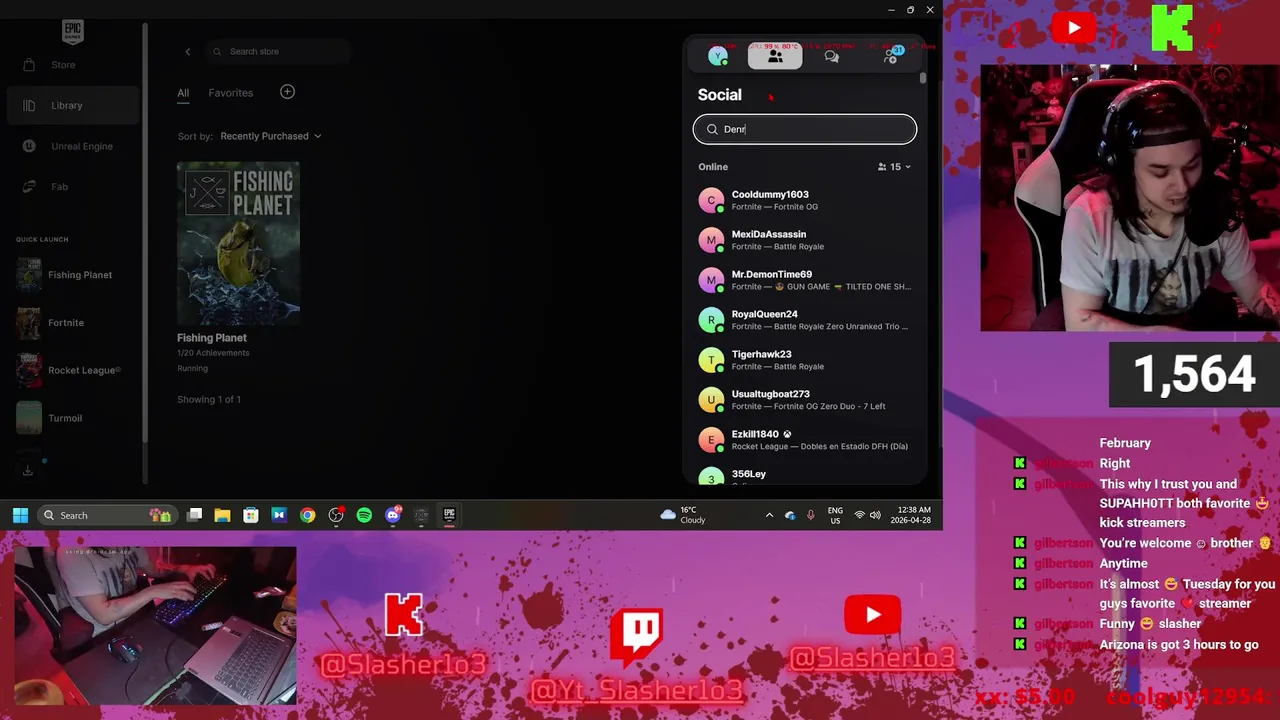Select the Friends tab icon in Social panel
Screen dimensions: 1280x720
(775, 57)
